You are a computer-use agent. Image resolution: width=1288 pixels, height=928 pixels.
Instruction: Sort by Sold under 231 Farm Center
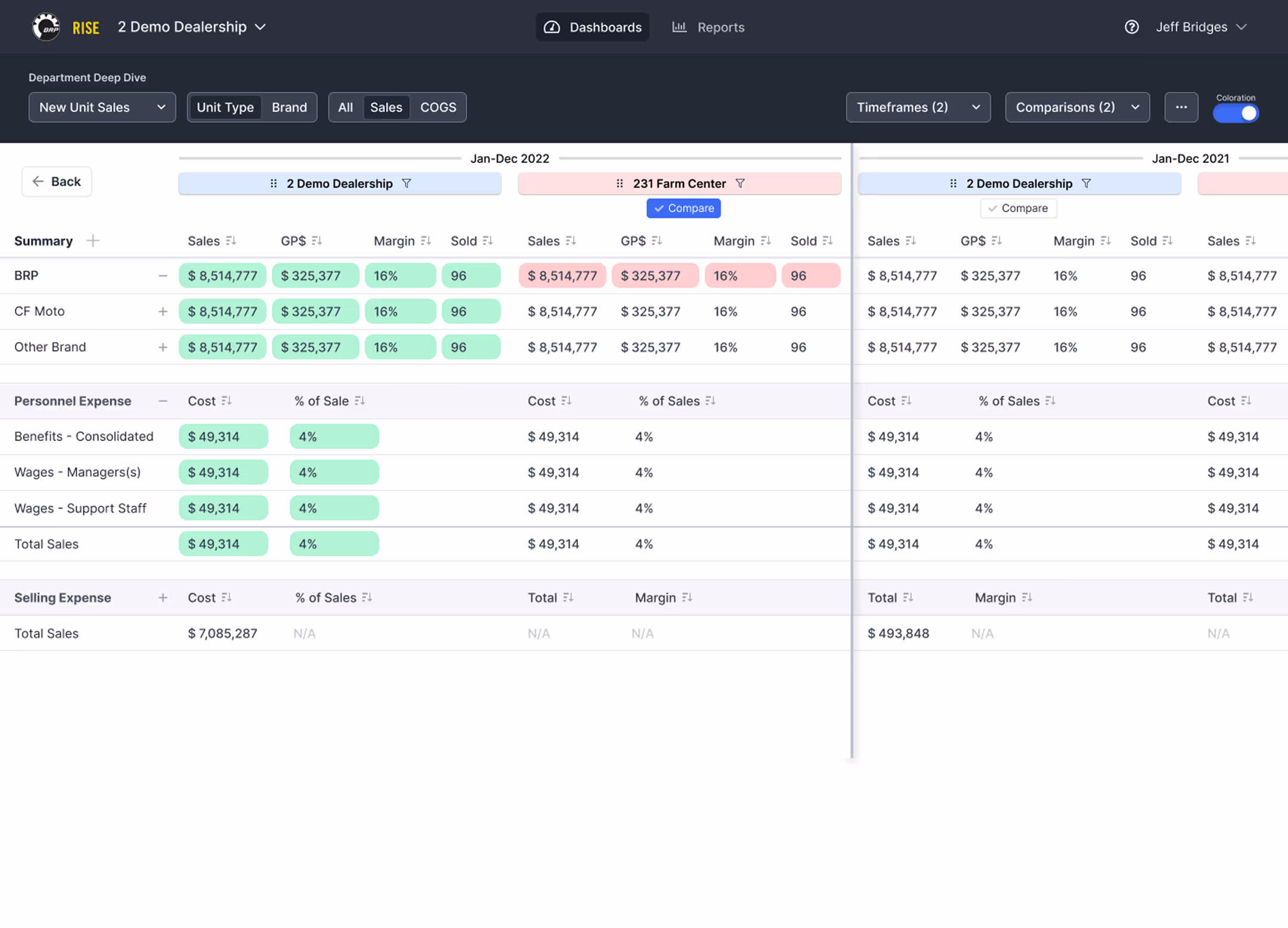tap(827, 241)
